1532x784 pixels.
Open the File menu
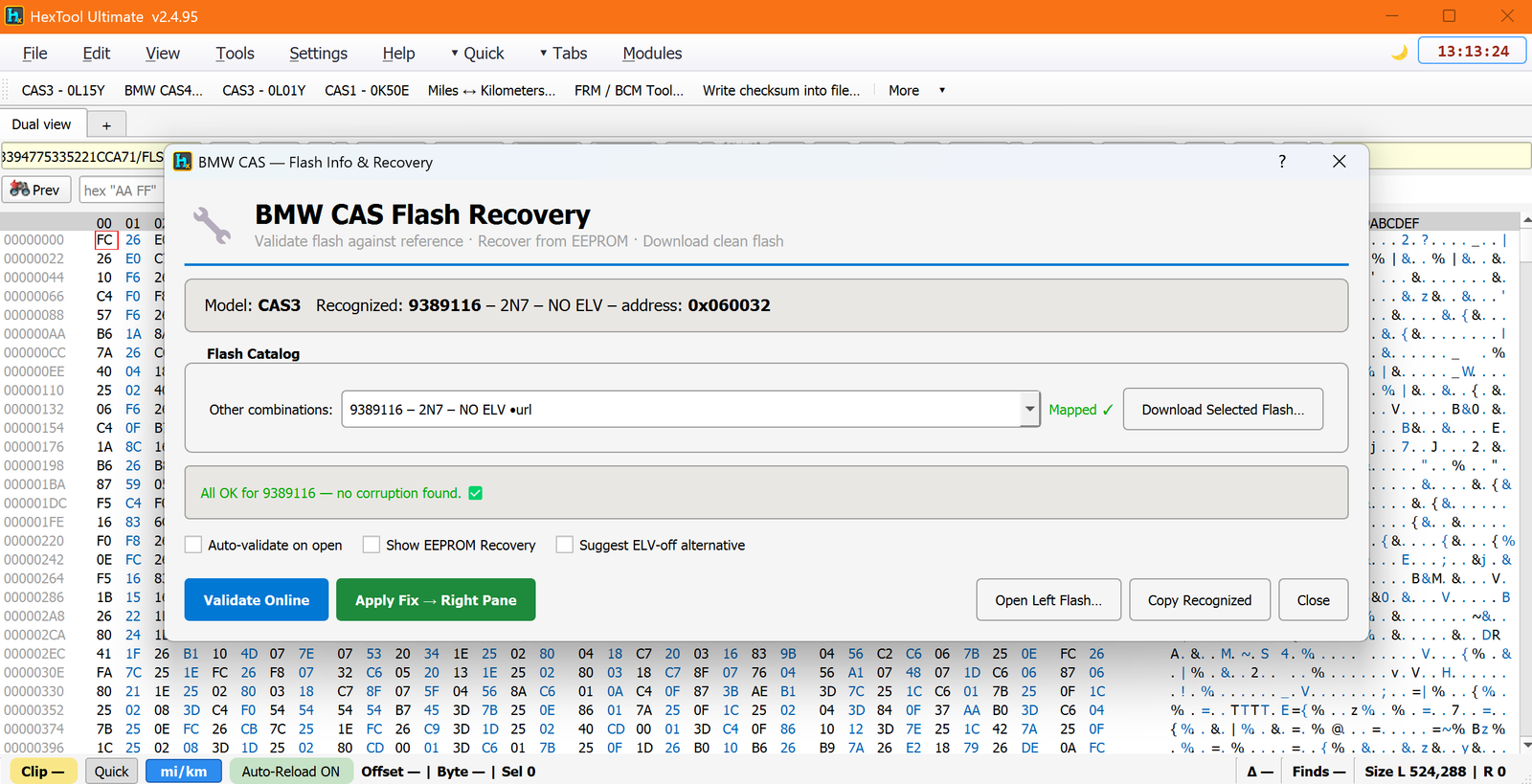pyautogui.click(x=35, y=54)
